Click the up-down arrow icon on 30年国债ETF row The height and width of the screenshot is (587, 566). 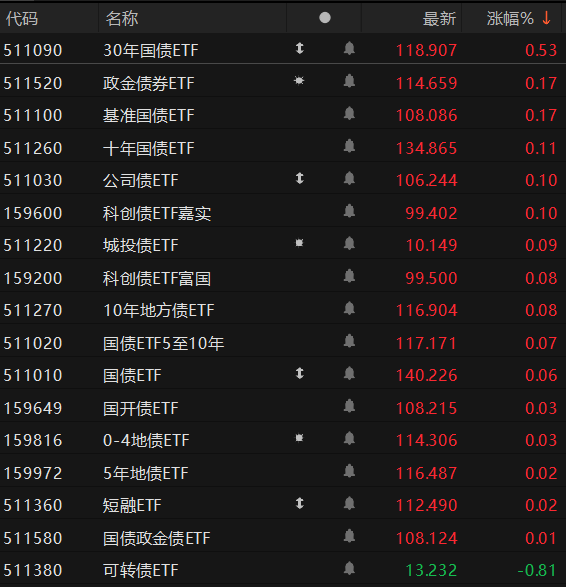click(299, 48)
